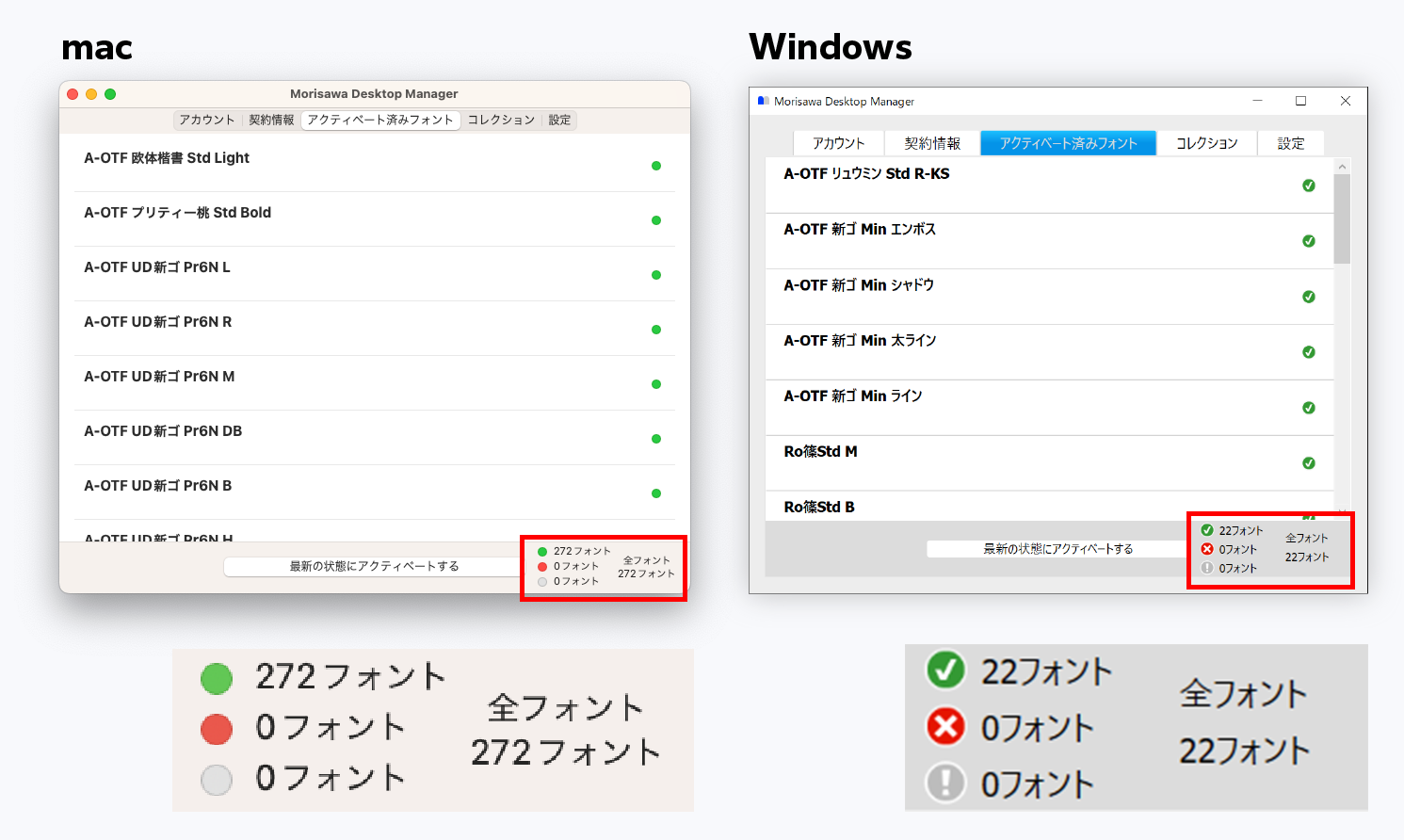Click green check 22フォント icon in Windows status

1207,530
